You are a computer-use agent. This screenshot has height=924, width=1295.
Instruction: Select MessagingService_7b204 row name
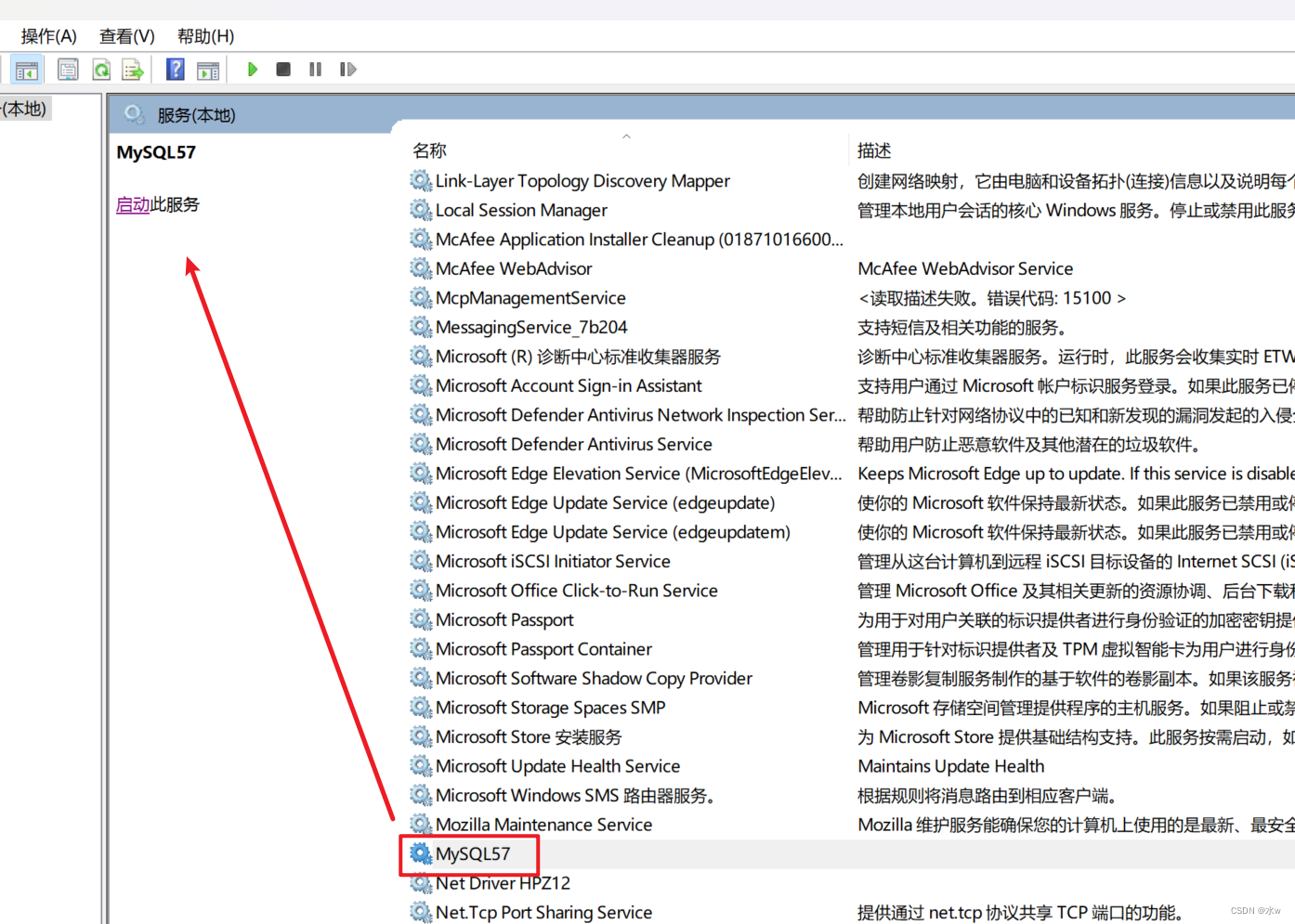click(531, 327)
